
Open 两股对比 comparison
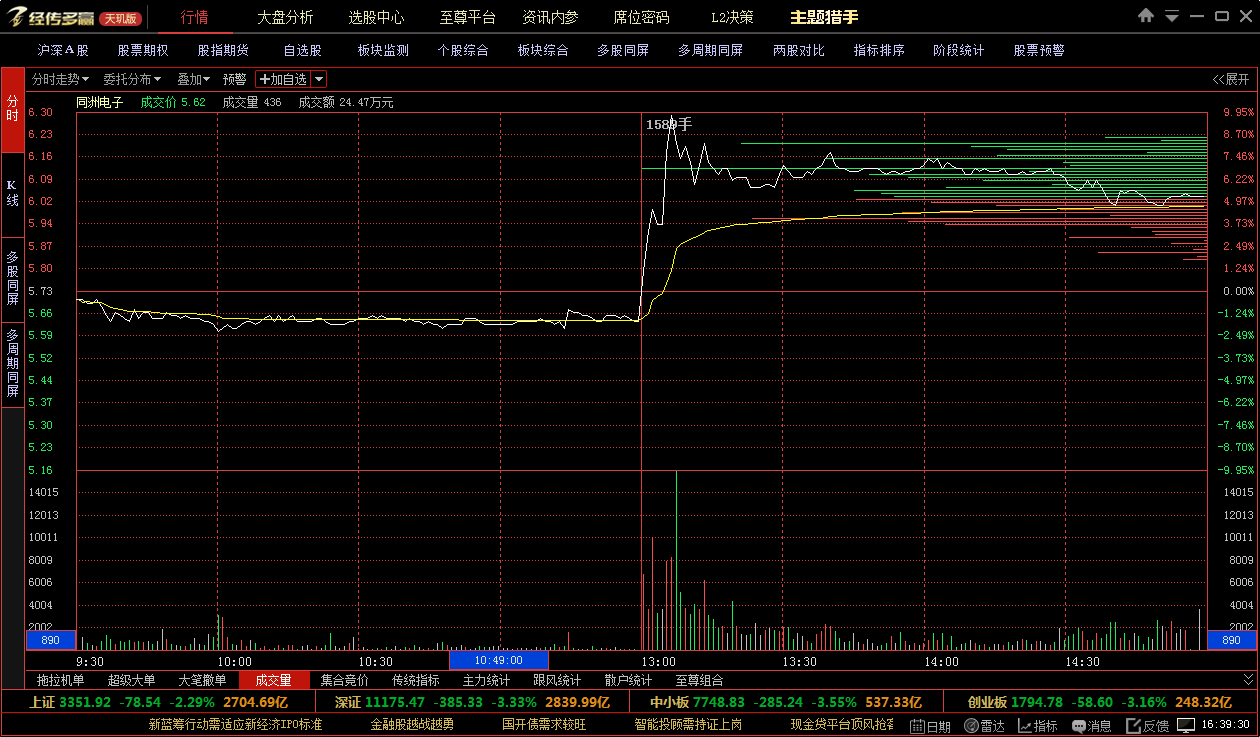click(x=799, y=50)
